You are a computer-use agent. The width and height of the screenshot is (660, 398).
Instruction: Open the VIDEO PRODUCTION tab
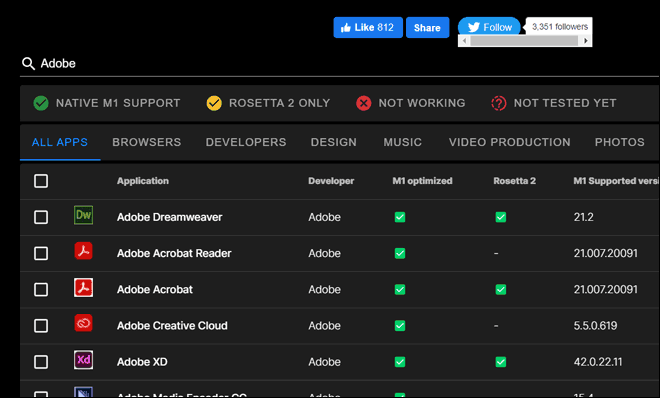coord(509,142)
